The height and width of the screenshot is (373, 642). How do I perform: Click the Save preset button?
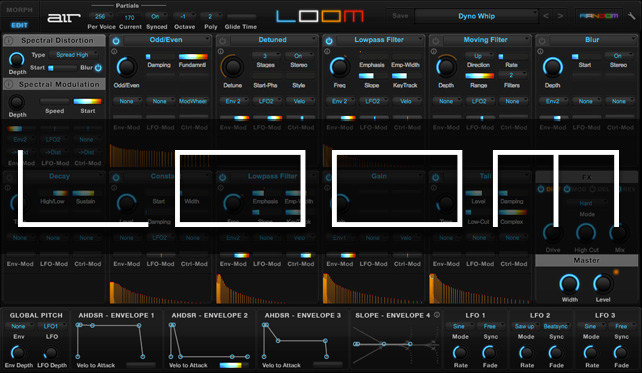pyautogui.click(x=400, y=16)
